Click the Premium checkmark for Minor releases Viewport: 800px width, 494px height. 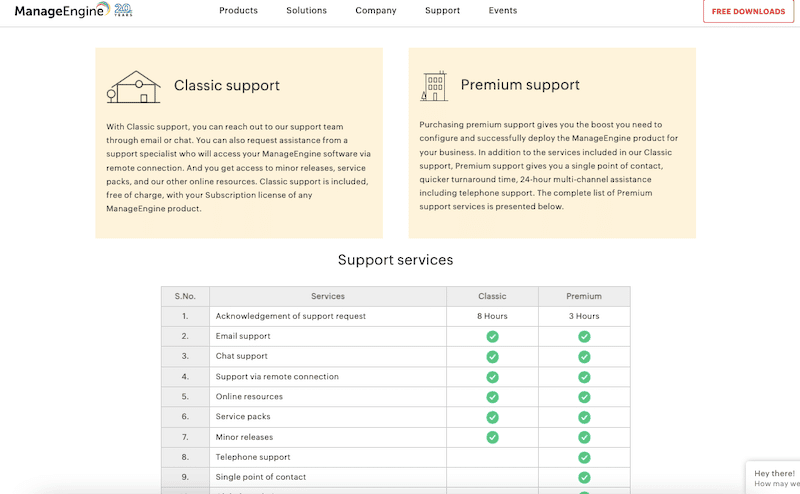pyautogui.click(x=584, y=437)
